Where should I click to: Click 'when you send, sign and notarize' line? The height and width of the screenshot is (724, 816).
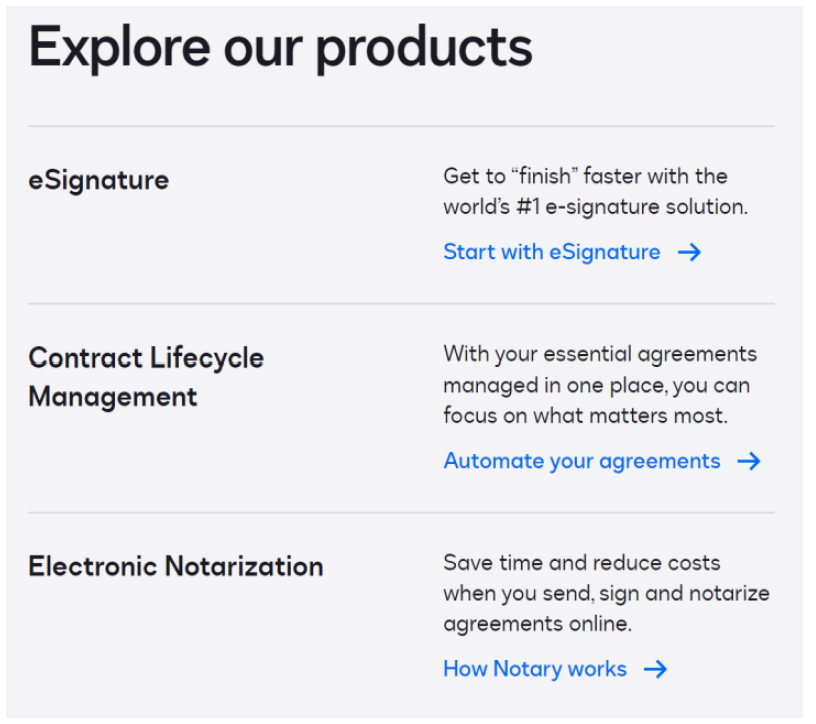606,593
